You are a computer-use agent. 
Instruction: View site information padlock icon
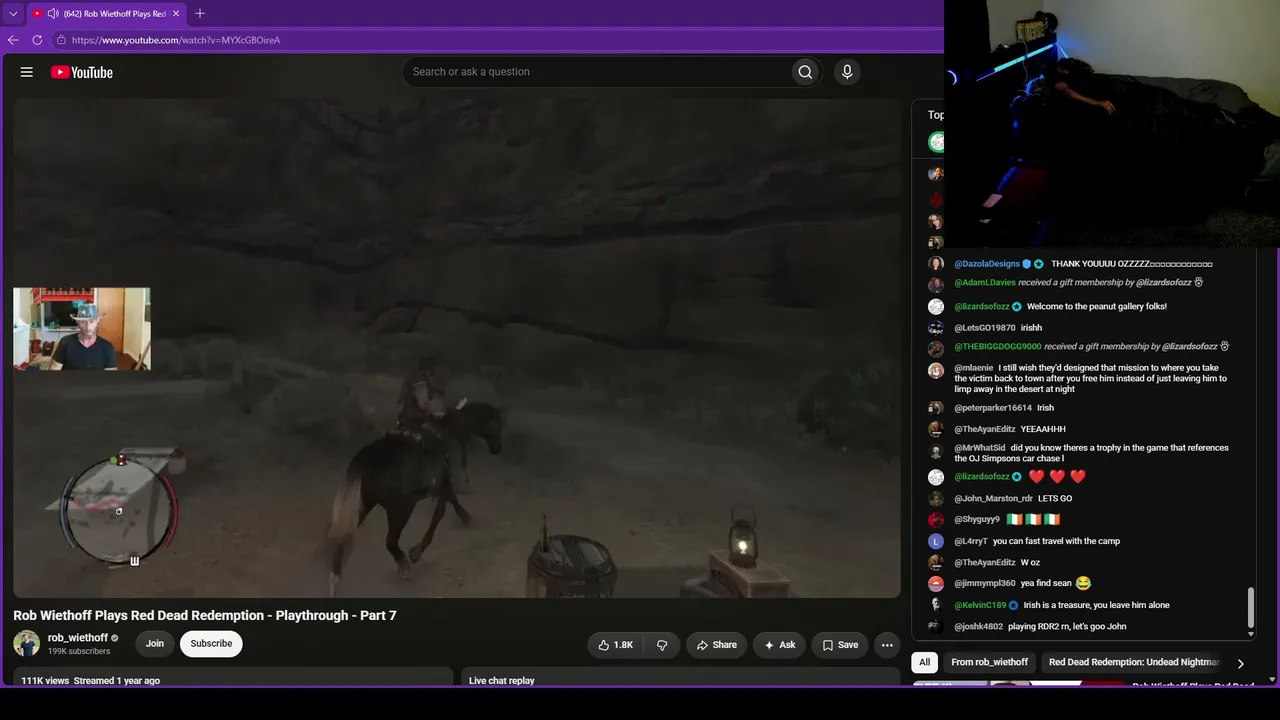[x=61, y=40]
